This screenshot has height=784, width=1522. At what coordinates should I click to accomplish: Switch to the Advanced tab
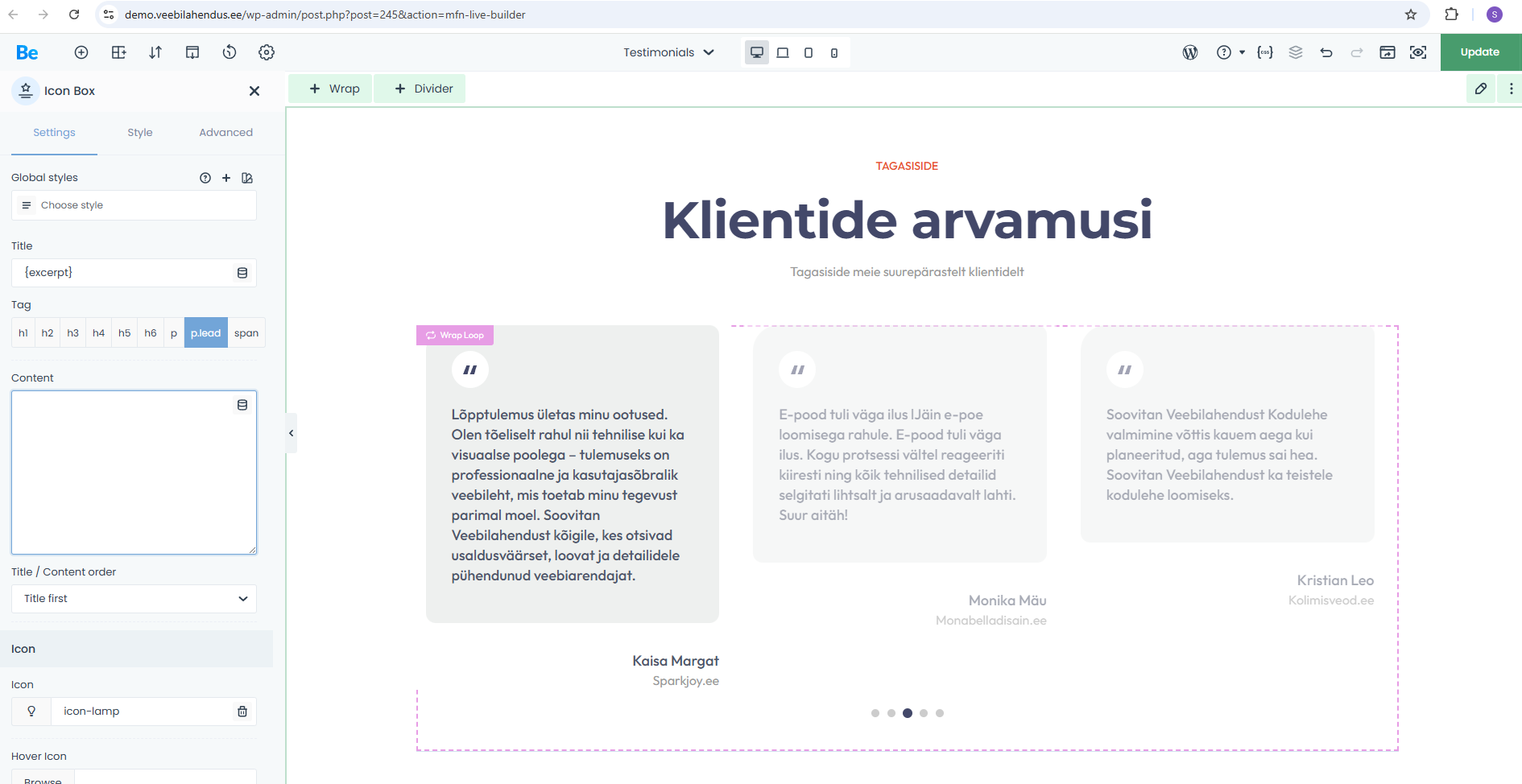[225, 133]
